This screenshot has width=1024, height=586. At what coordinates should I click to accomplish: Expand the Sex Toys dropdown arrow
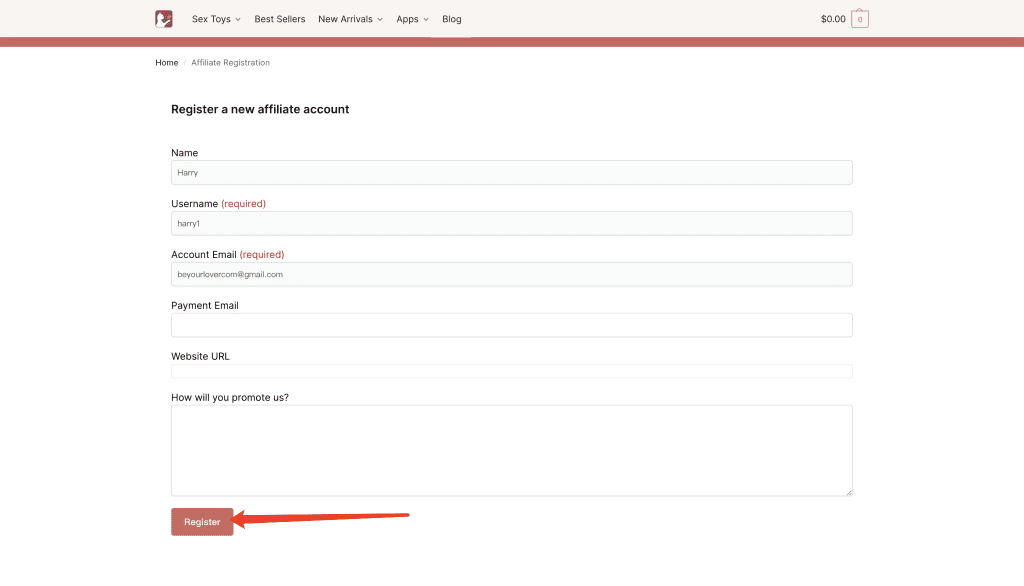(238, 20)
